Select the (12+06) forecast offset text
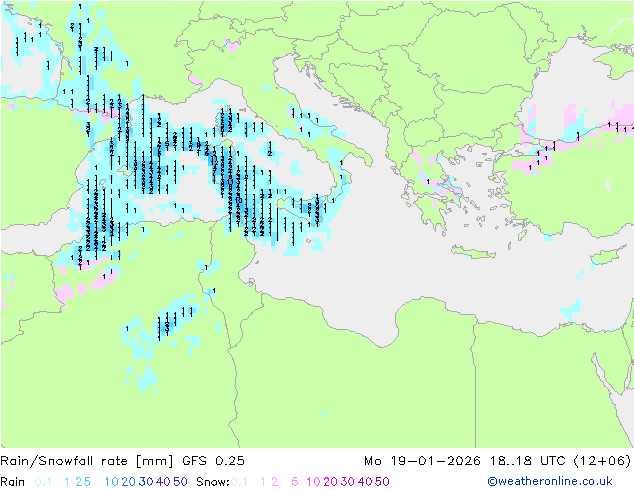 602,461
